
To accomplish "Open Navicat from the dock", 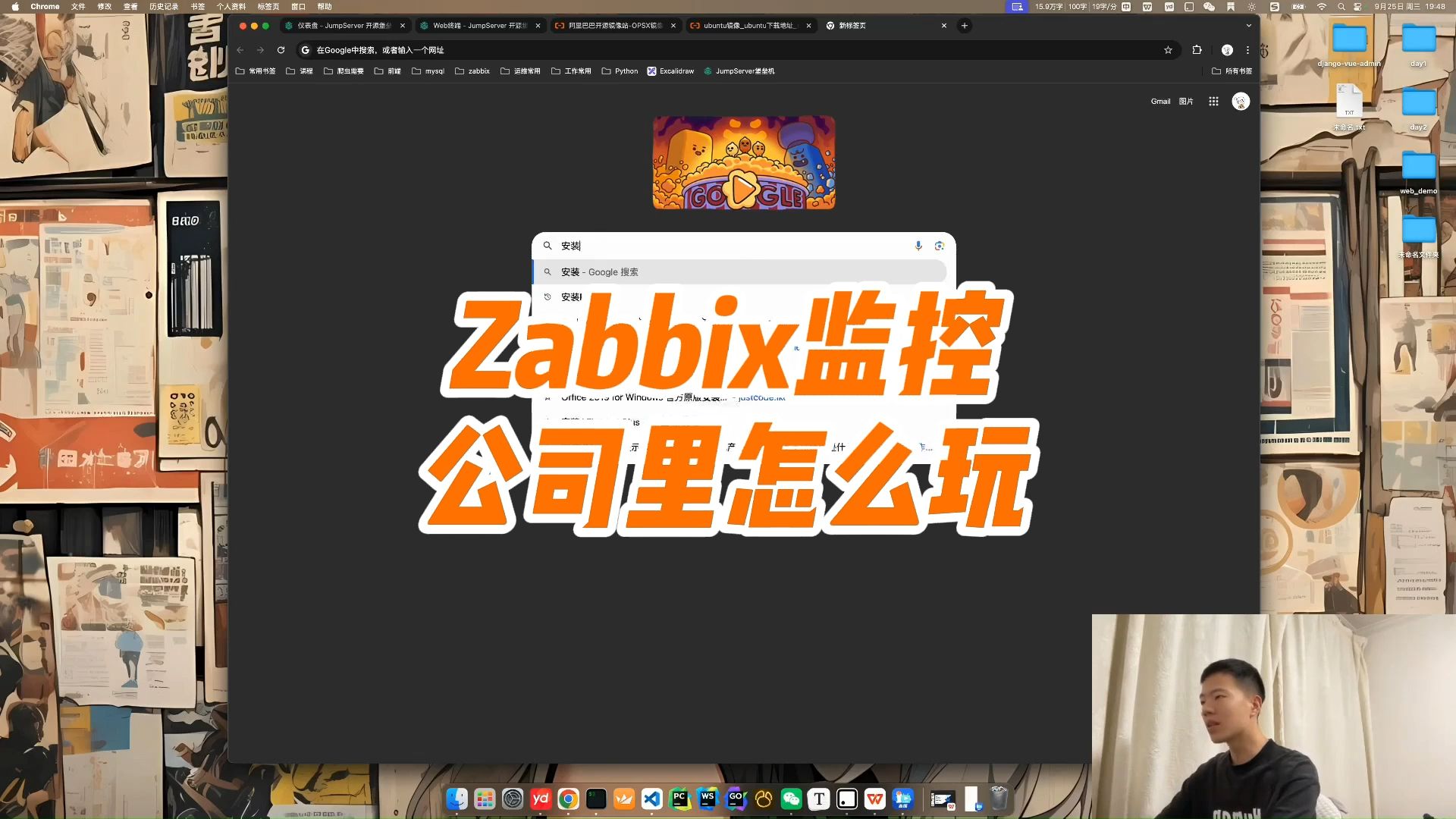I will [x=764, y=799].
